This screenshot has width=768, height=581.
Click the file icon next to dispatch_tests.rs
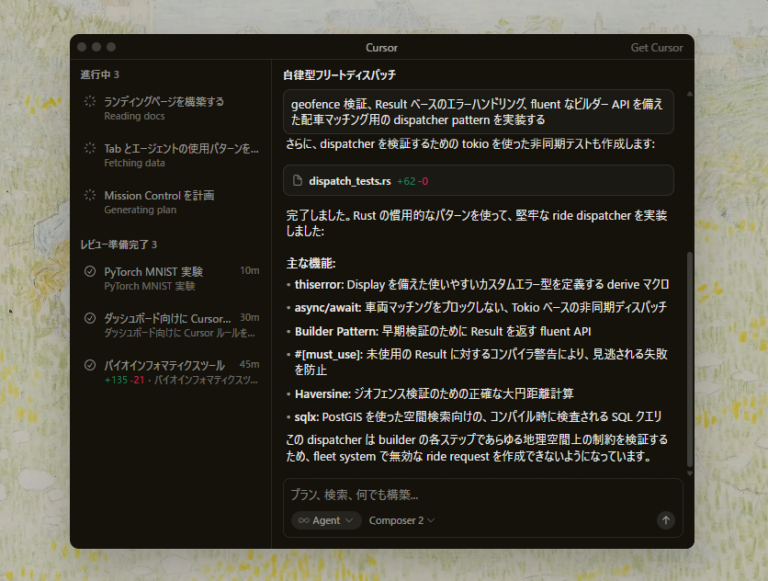coord(297,181)
